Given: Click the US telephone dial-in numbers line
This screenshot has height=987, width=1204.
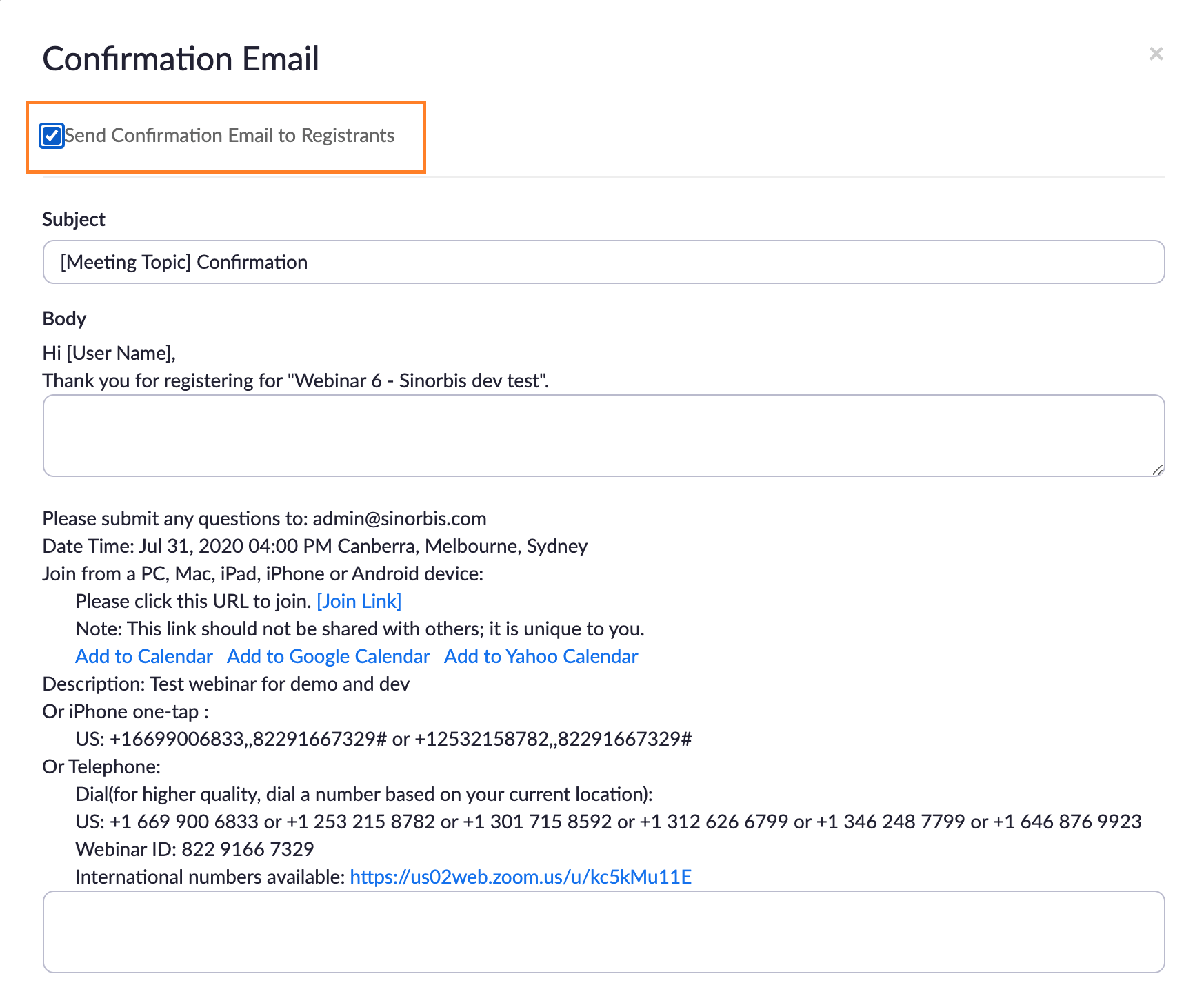Looking at the screenshot, I should 607,822.
